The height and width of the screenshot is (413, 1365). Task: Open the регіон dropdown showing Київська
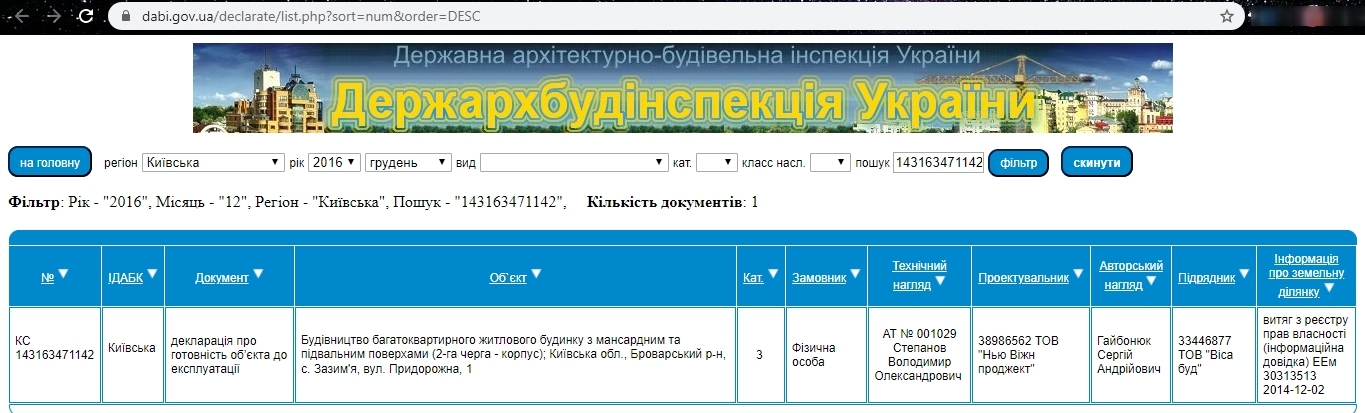(x=213, y=162)
